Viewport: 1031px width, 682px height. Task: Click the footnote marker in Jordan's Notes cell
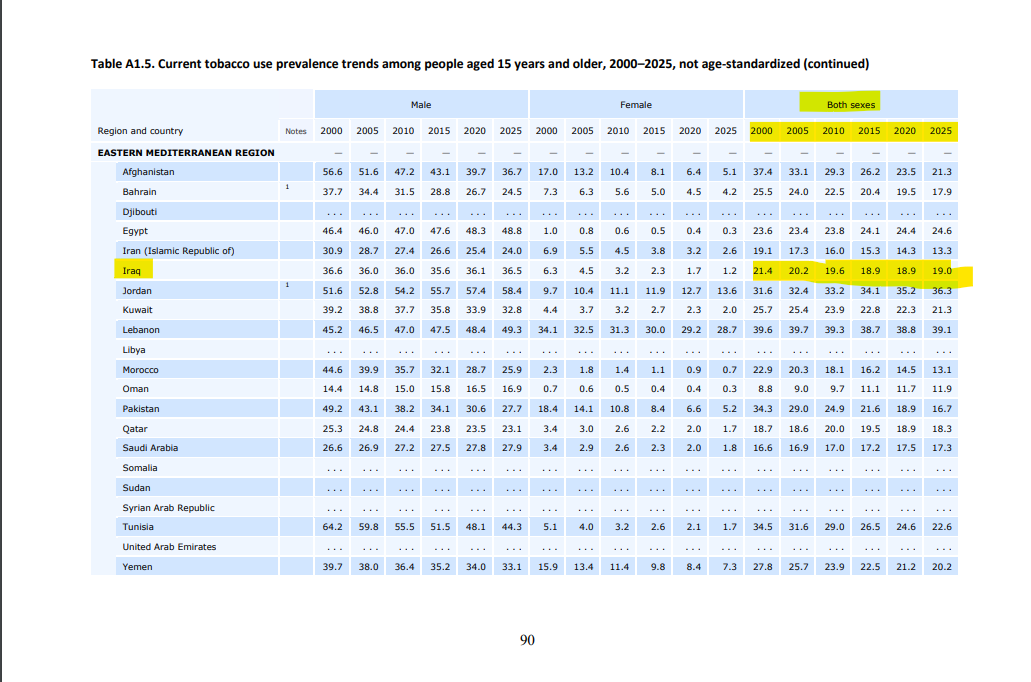286,286
